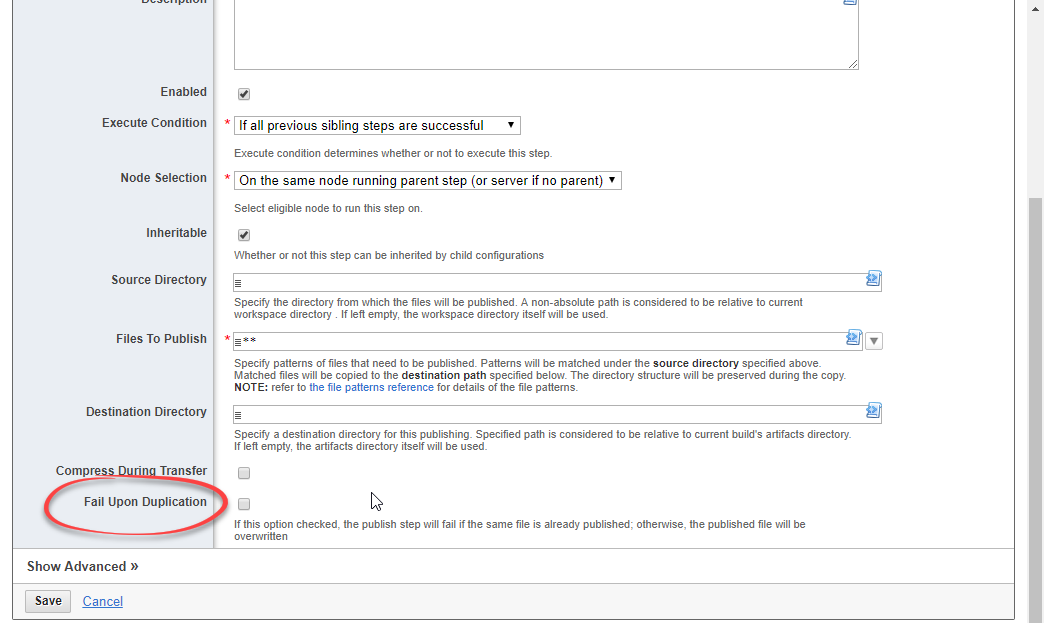Open script helper icon for Destination Directory
Viewport: 1044px width, 623px height.
[x=873, y=411]
